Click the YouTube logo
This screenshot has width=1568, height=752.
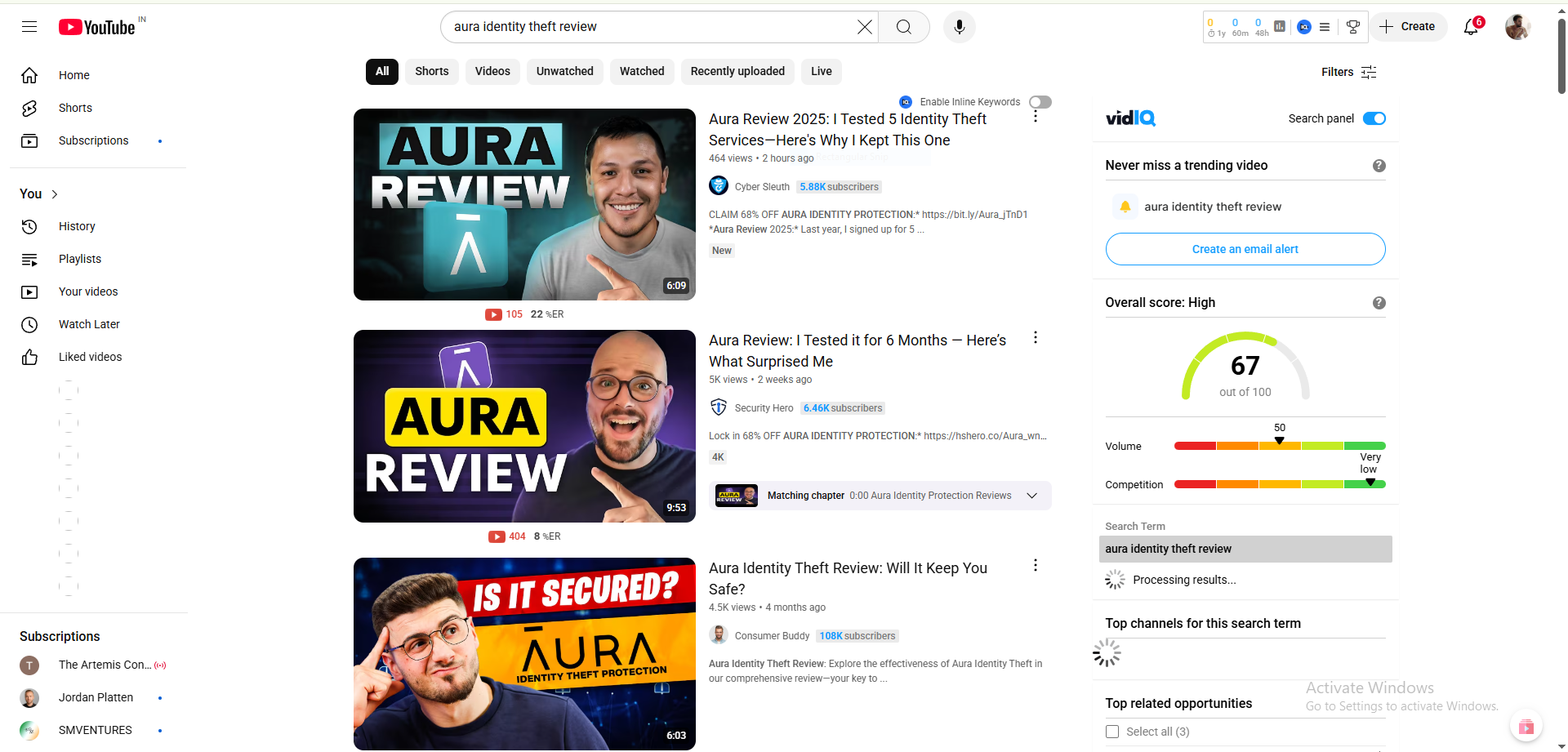coord(96,27)
